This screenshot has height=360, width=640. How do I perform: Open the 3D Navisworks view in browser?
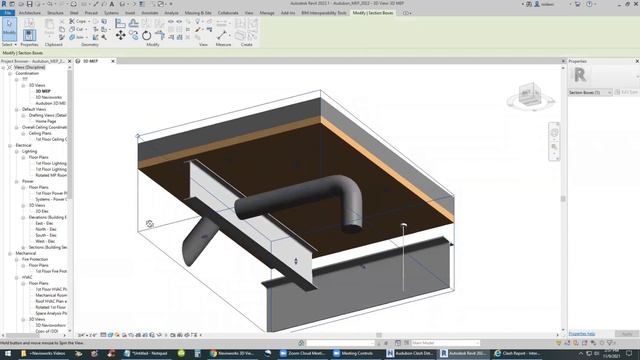(x=49, y=97)
